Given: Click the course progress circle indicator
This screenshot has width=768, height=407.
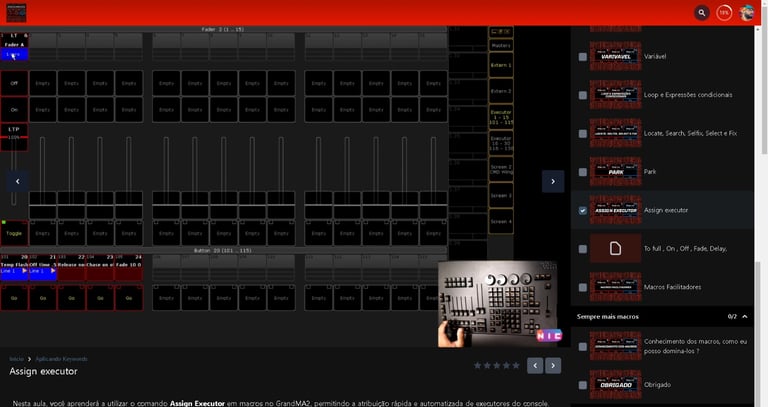Looking at the screenshot, I should click(724, 13).
